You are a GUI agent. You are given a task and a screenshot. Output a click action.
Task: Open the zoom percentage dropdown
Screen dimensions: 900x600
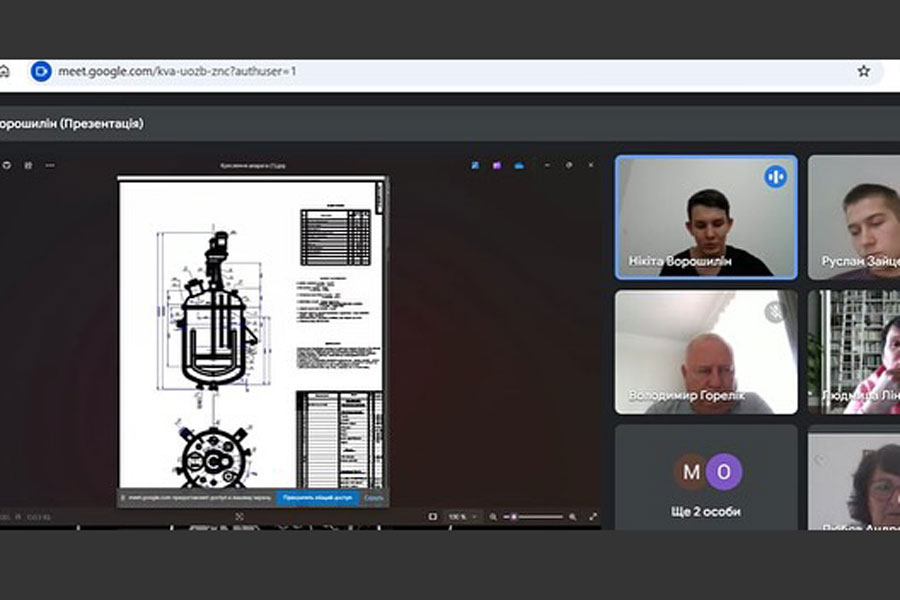point(463,517)
